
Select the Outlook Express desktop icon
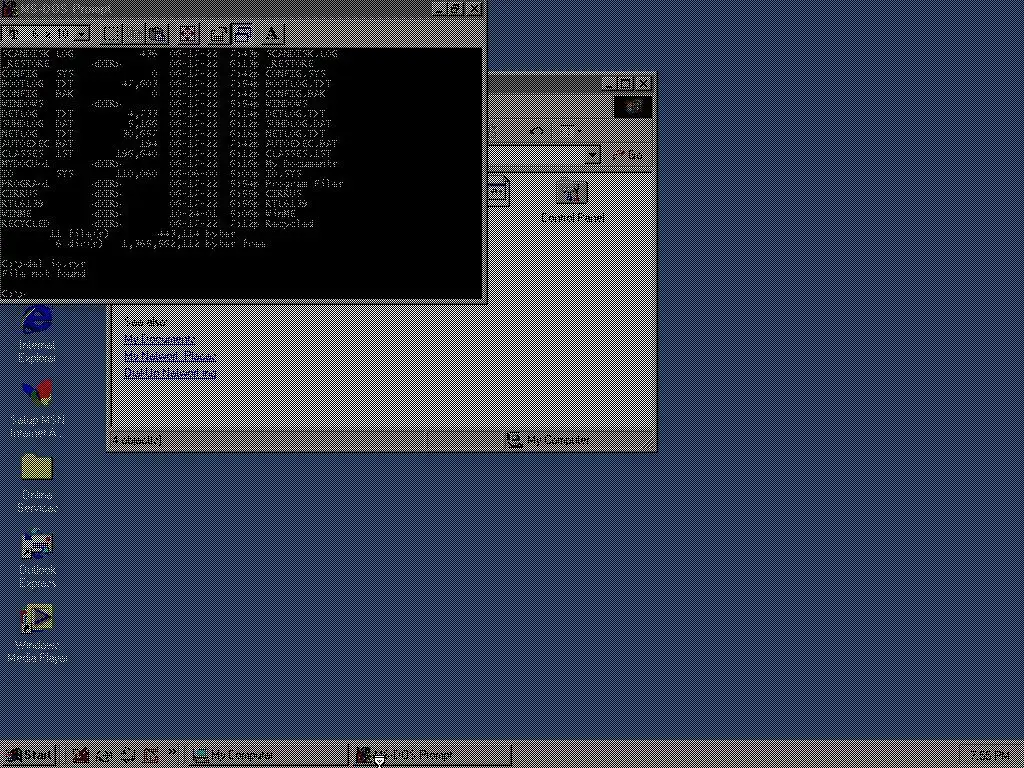pos(37,560)
